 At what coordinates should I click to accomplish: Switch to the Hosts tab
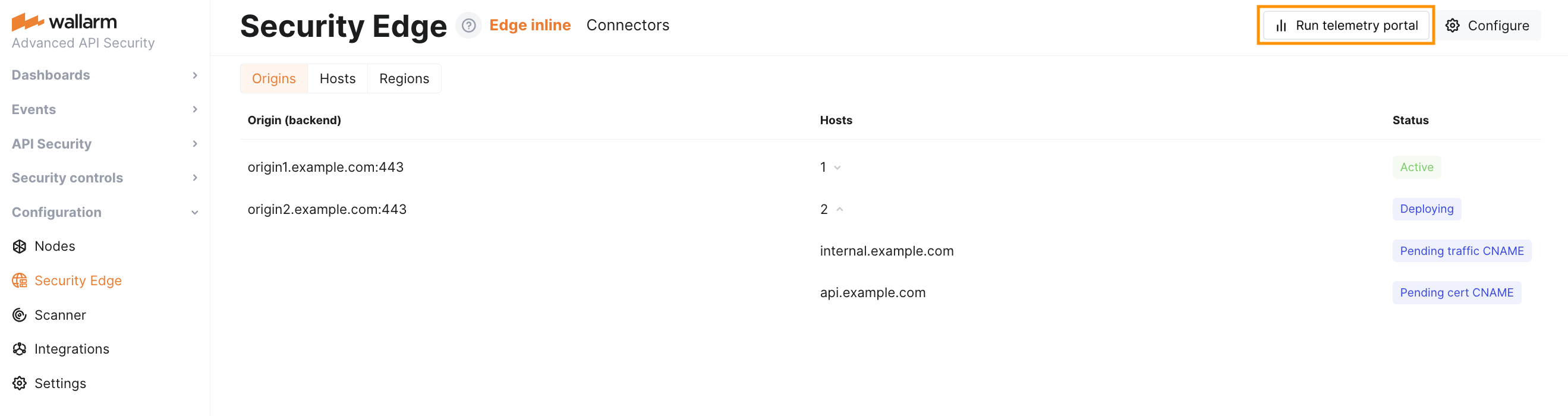click(x=337, y=78)
